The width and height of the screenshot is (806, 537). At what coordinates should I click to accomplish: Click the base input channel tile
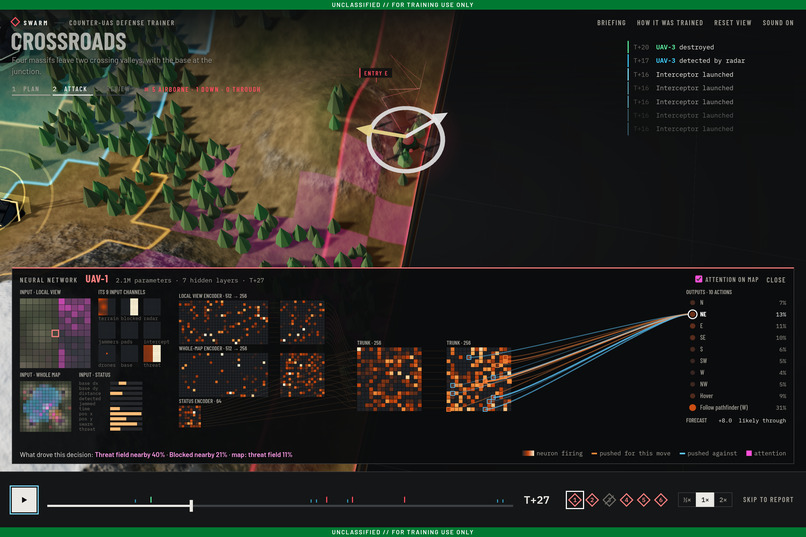click(x=130, y=354)
